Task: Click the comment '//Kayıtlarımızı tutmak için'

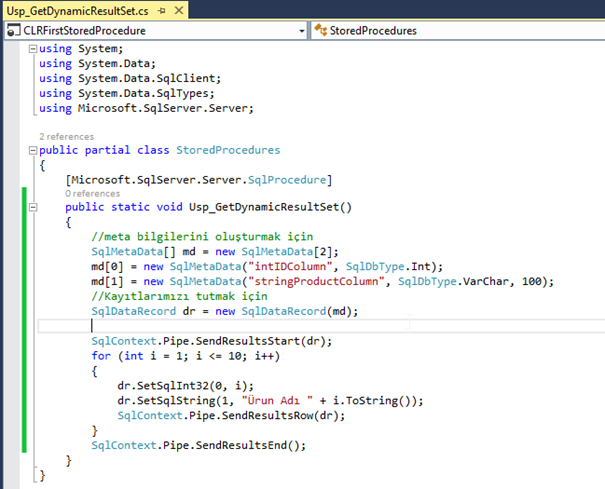Action: [179, 296]
